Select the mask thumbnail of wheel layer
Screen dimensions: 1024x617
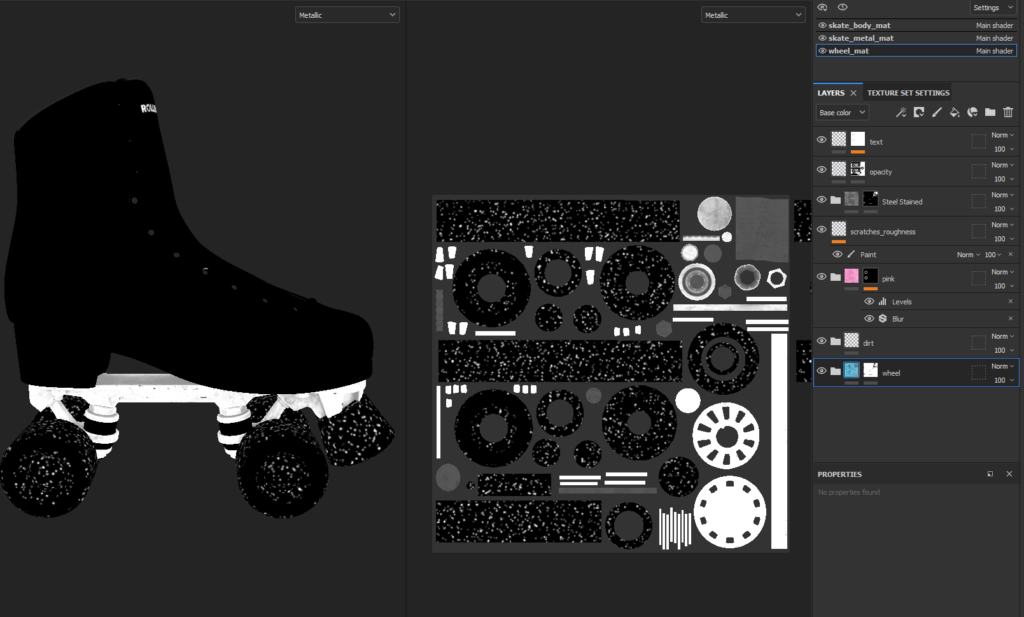[x=871, y=370]
